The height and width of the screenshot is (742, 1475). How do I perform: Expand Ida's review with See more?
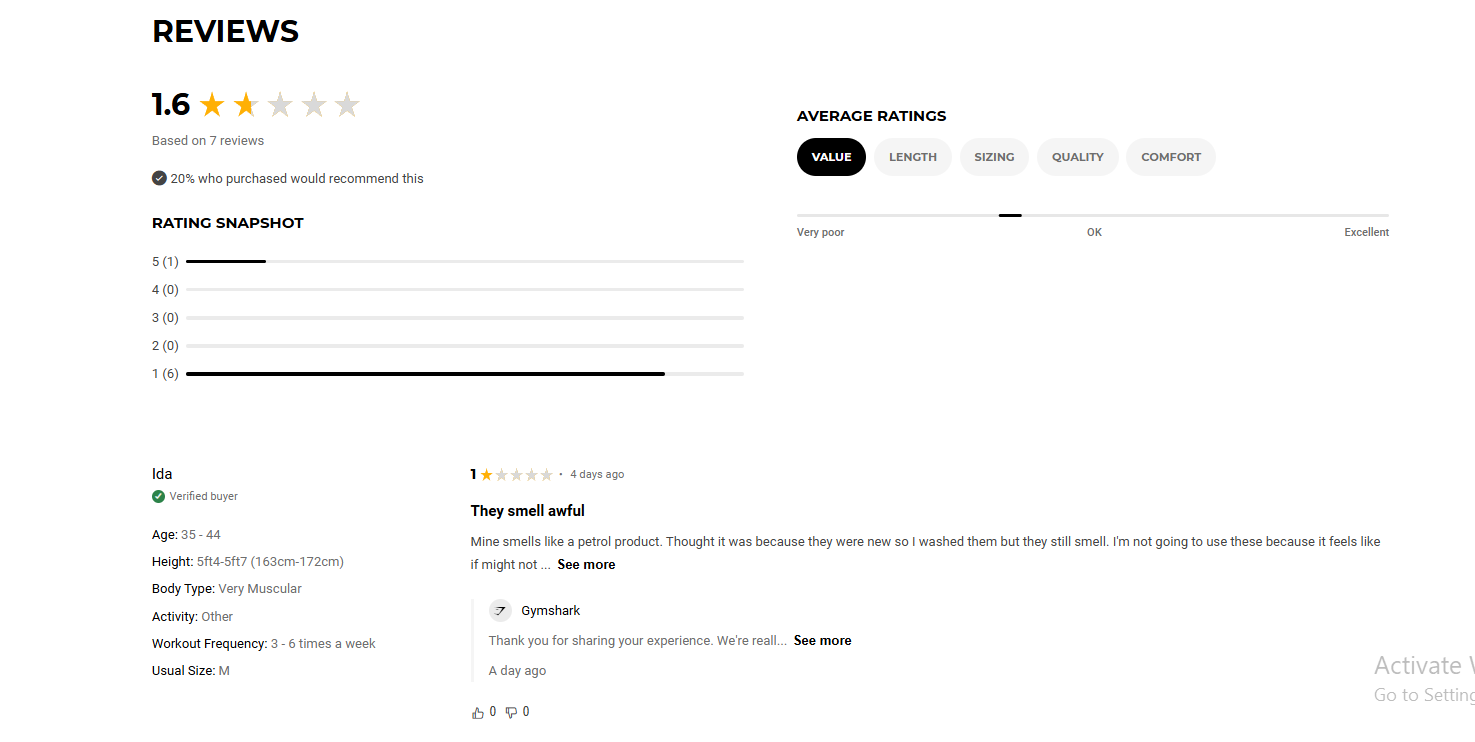[586, 565]
